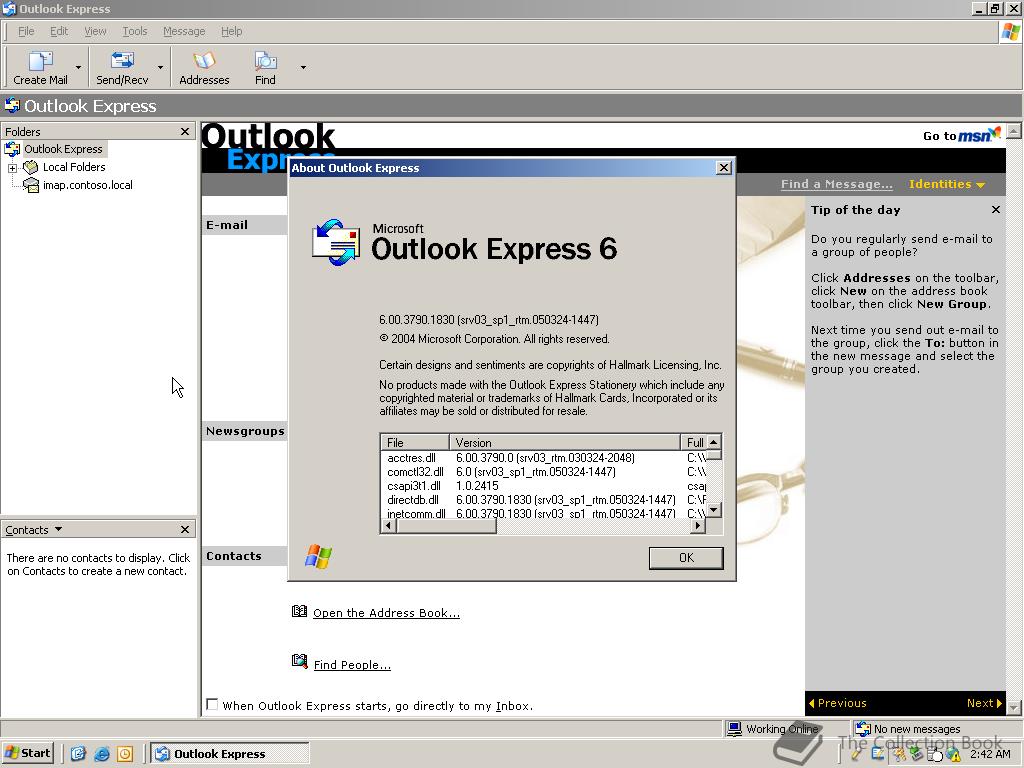Launch Internet Explorer from quick launch
Viewport: 1024px width, 768px height.
(x=101, y=754)
